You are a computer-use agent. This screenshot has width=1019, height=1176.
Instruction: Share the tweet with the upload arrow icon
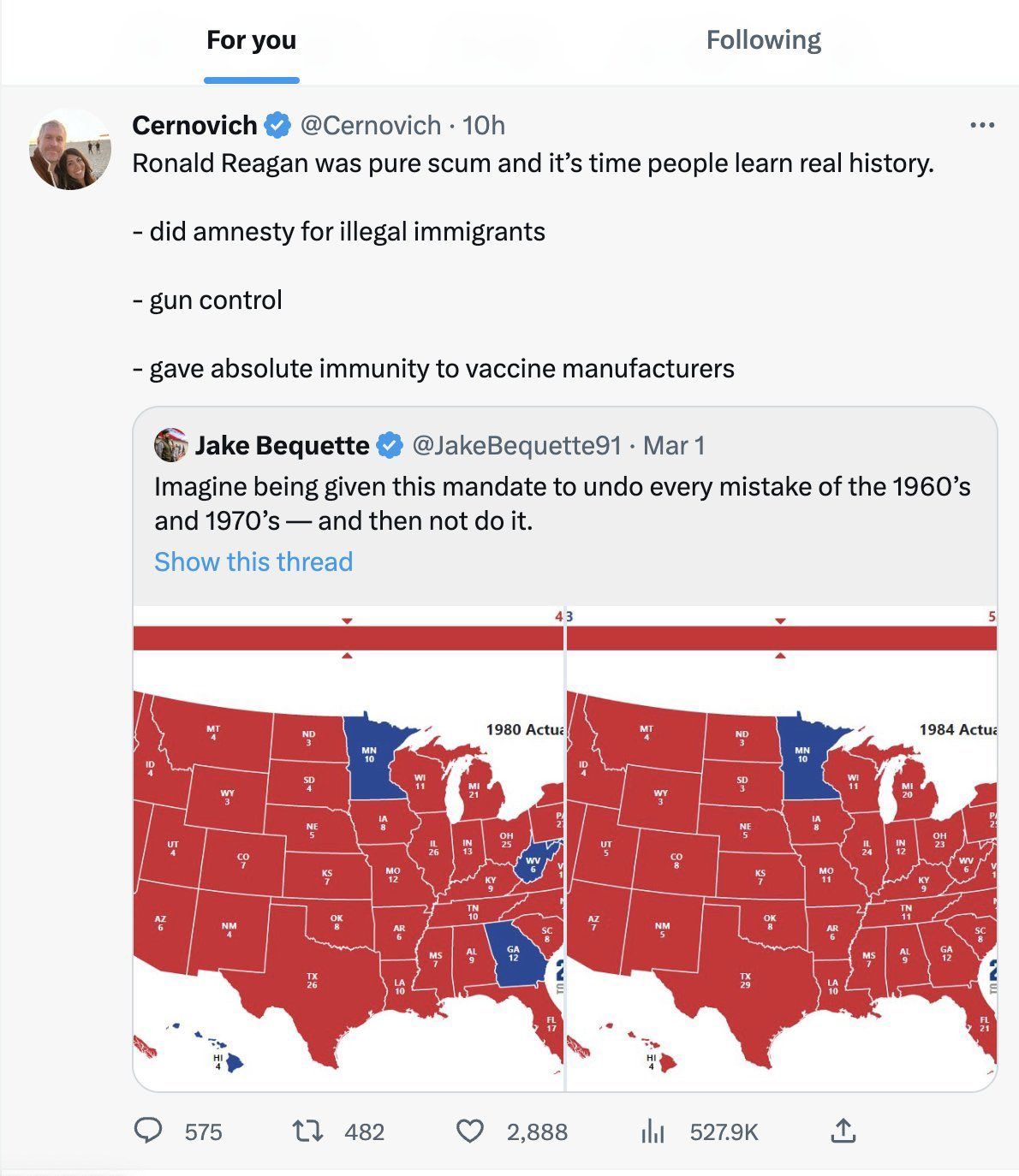(843, 1131)
